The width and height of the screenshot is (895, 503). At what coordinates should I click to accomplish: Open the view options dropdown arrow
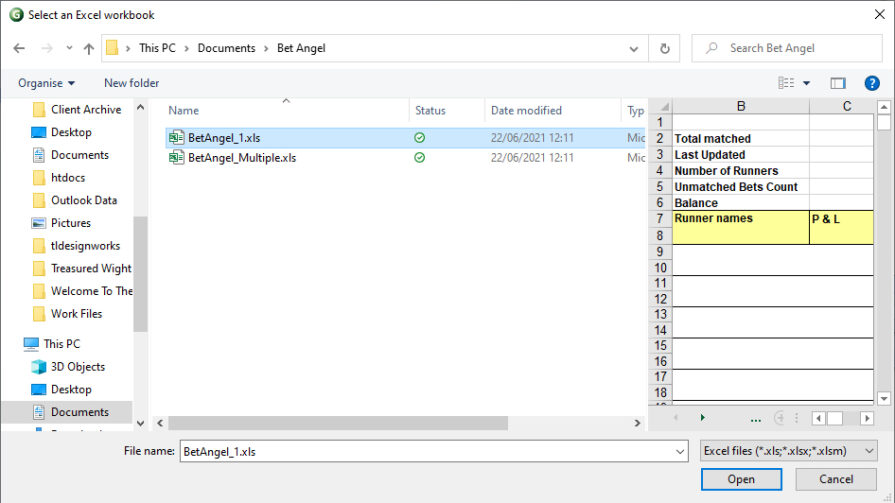[x=807, y=83]
